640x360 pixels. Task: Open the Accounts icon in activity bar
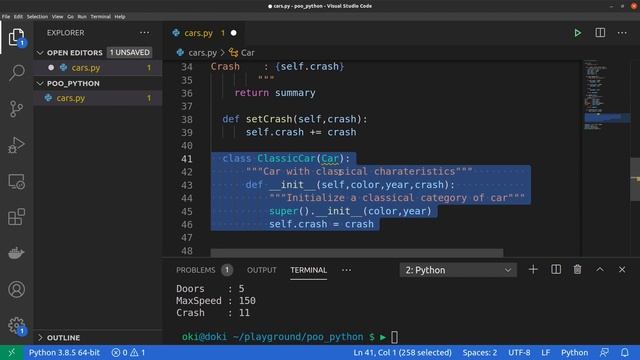click(16, 289)
